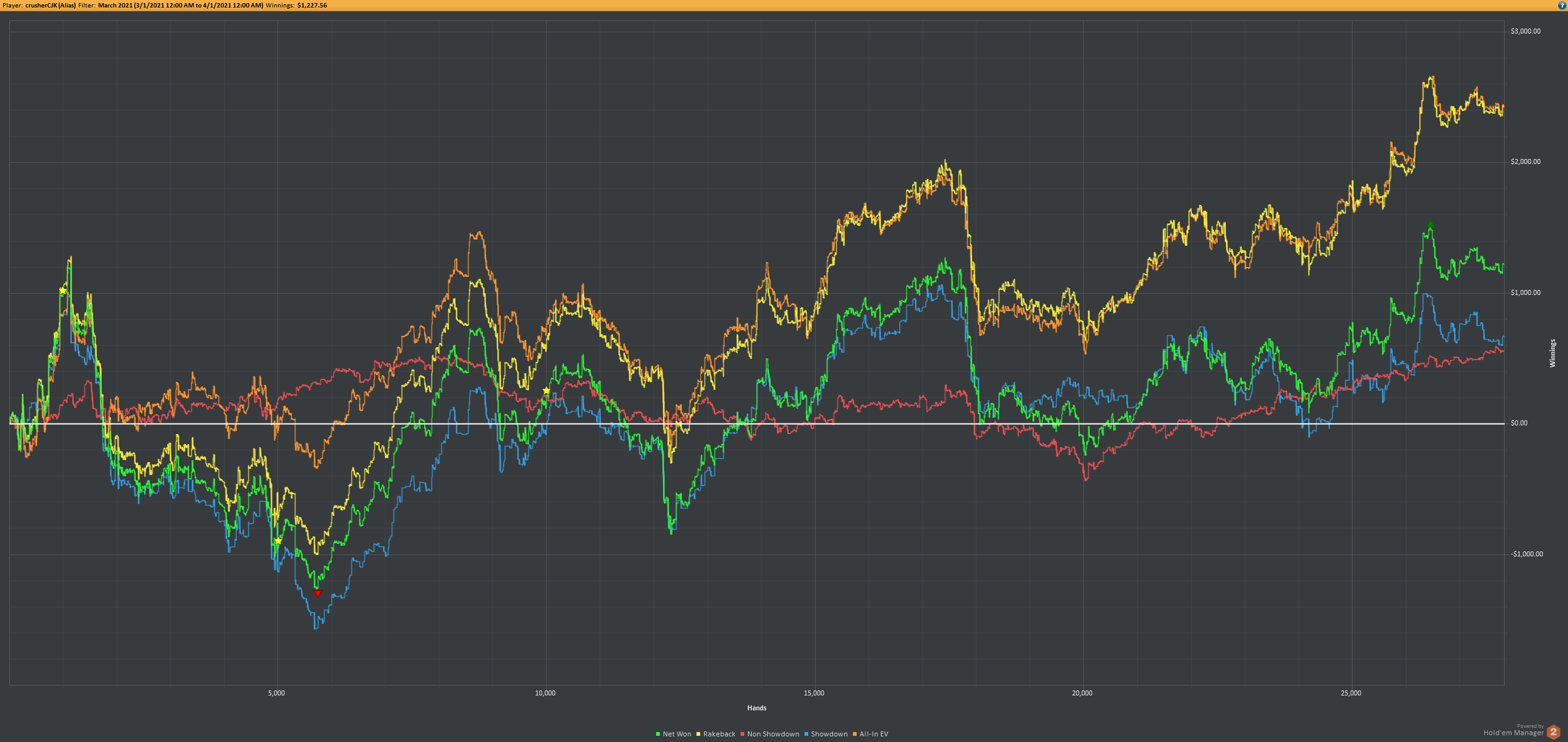1568x742 pixels.
Task: Click the "$1,000.00" y-axis label
Action: pos(1525,292)
